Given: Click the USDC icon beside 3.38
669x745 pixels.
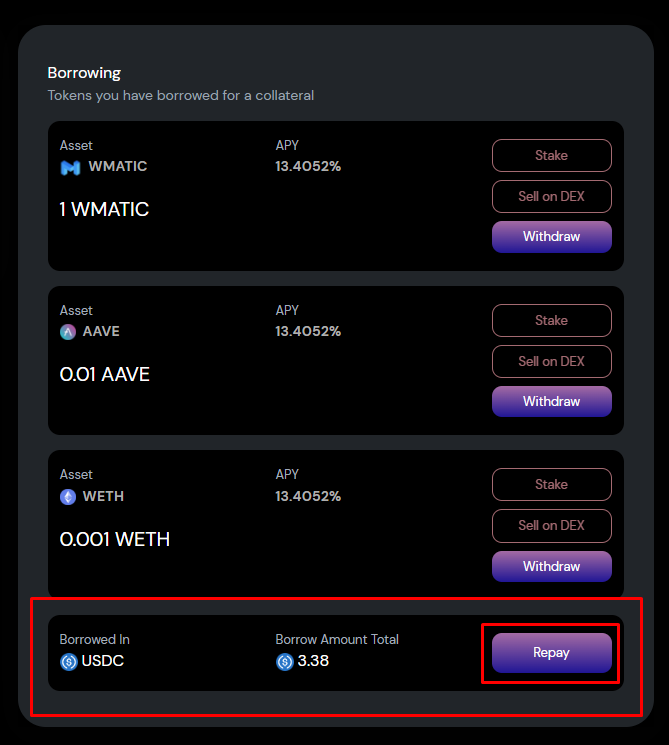Looking at the screenshot, I should (x=285, y=661).
